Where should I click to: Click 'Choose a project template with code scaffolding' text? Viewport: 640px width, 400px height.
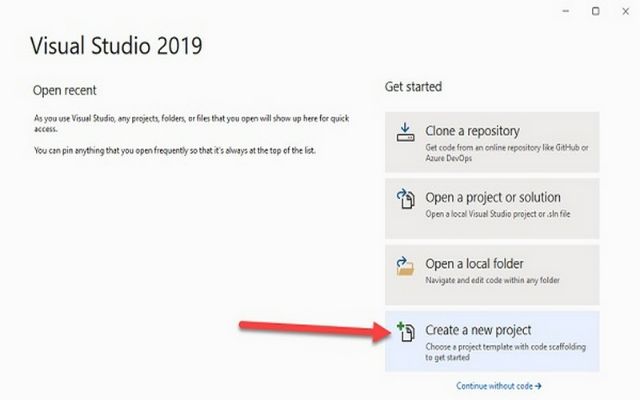pyautogui.click(x=505, y=352)
